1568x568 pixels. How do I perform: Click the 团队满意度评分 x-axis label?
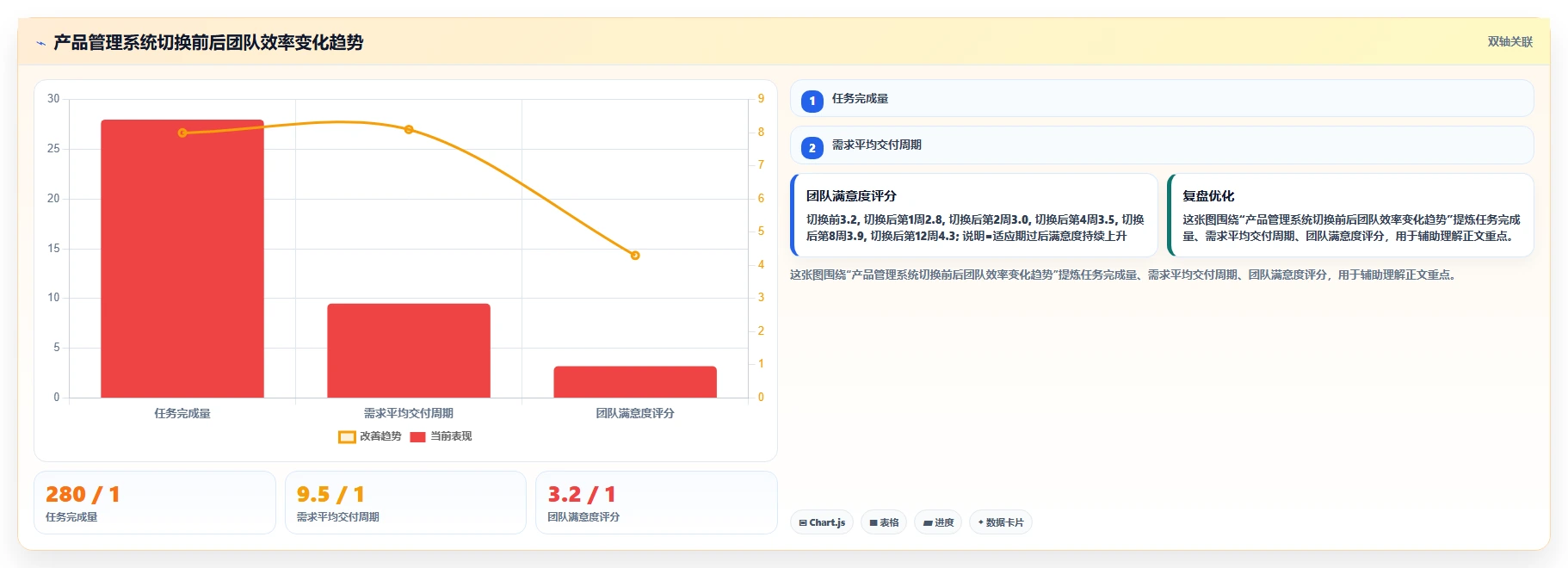(x=635, y=414)
